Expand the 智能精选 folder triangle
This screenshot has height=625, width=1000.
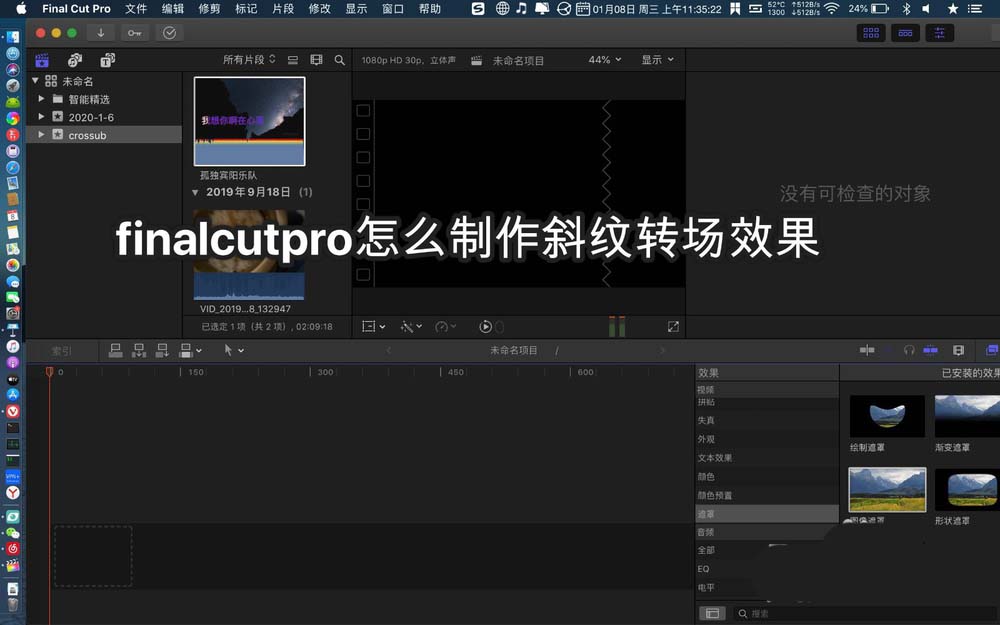pyautogui.click(x=41, y=99)
